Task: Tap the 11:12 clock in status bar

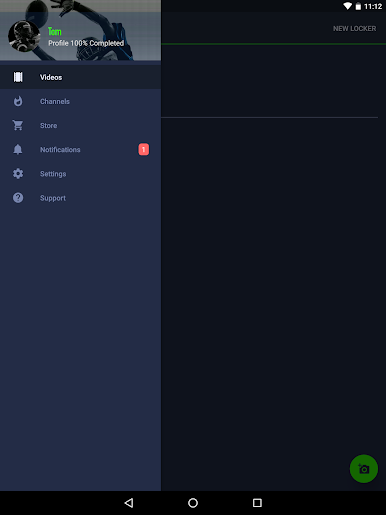Action: 373,6
